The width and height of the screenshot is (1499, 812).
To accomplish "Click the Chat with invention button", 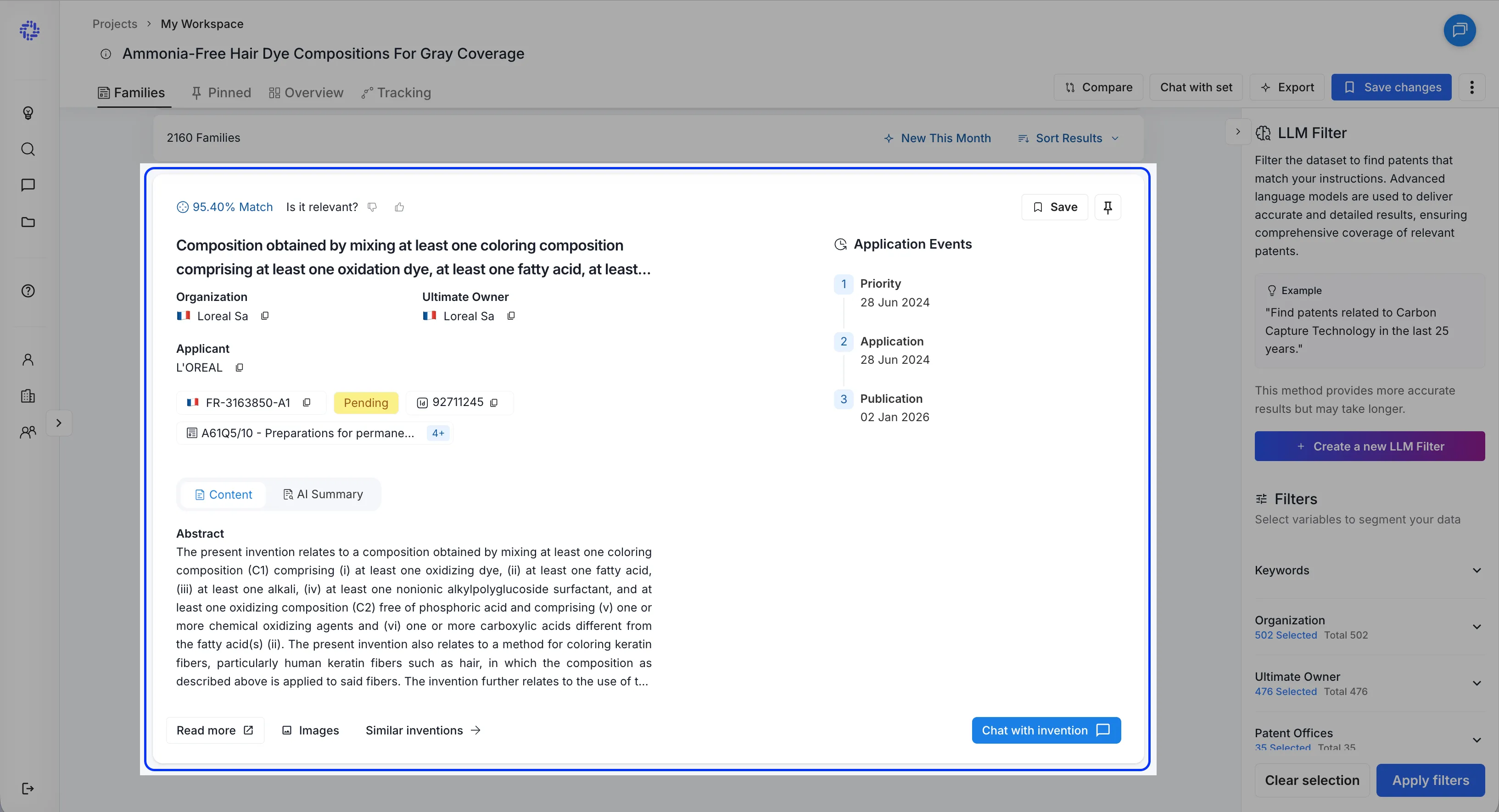I will coord(1046,730).
